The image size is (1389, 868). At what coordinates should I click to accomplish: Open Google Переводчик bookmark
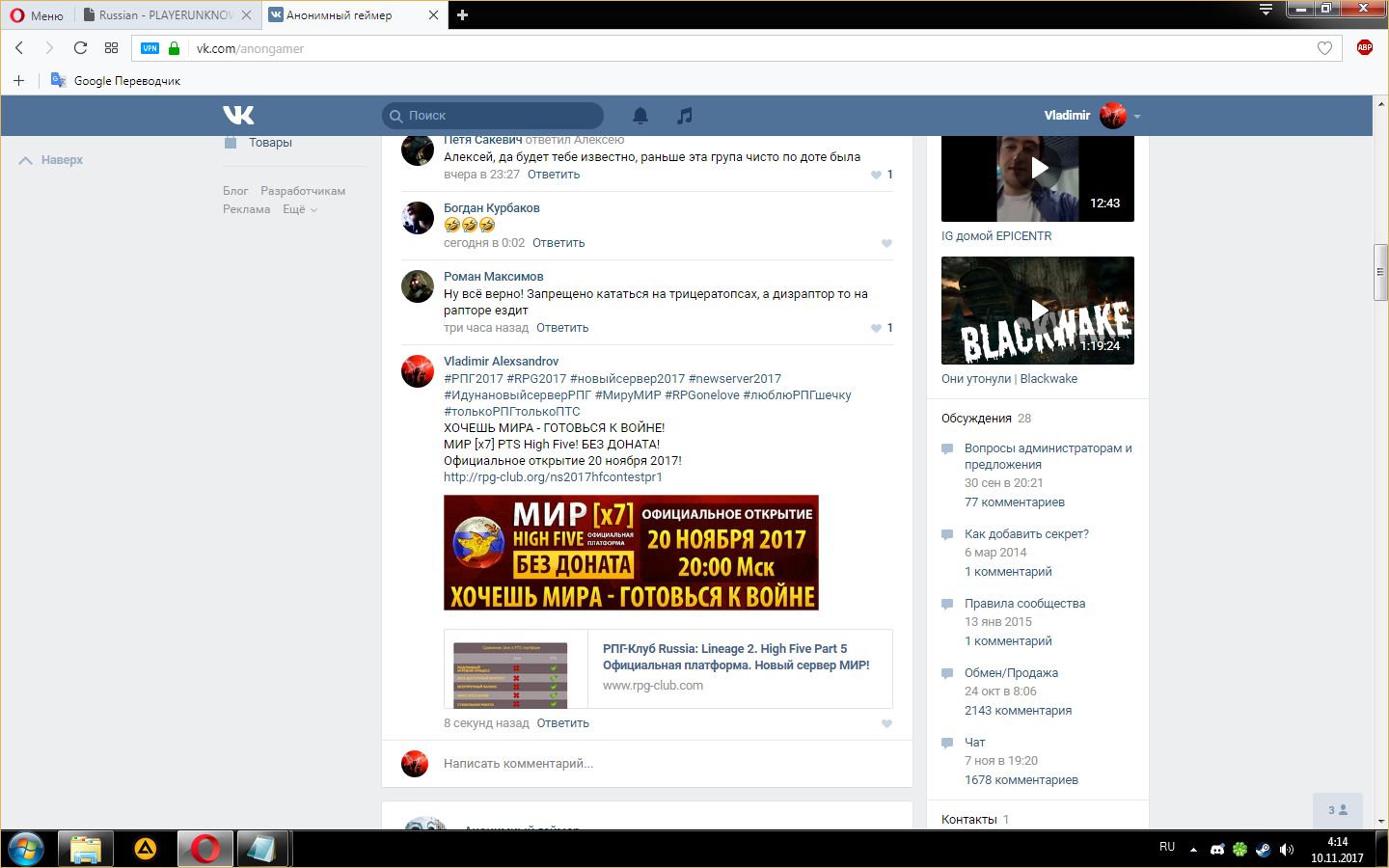[x=116, y=81]
